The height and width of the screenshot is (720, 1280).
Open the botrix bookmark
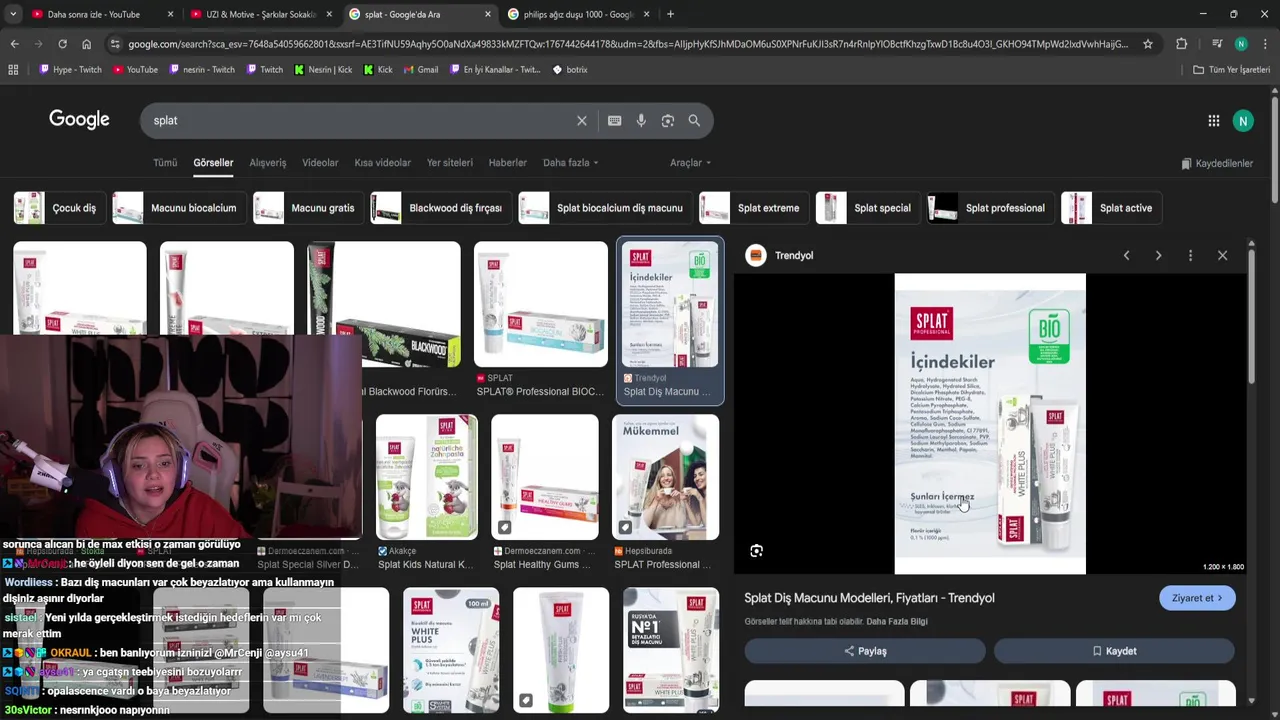[x=570, y=70]
